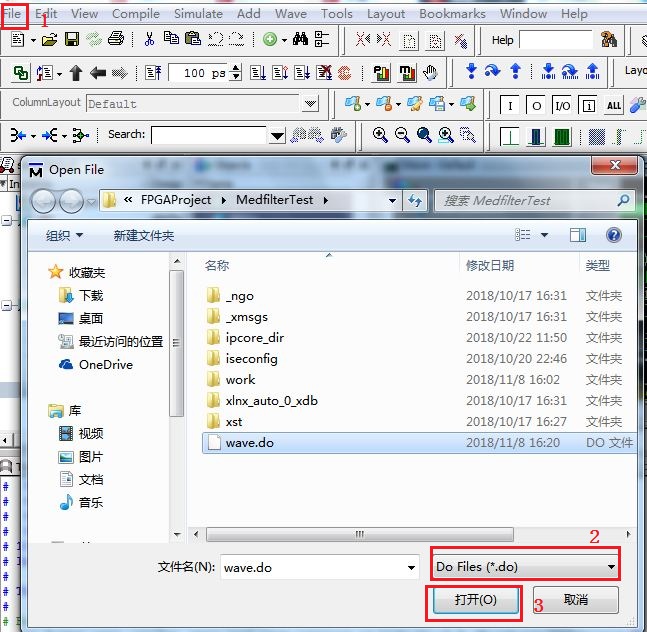Click the Step Over curved arrow icon
This screenshot has width=647, height=632.
pyautogui.click(x=492, y=71)
